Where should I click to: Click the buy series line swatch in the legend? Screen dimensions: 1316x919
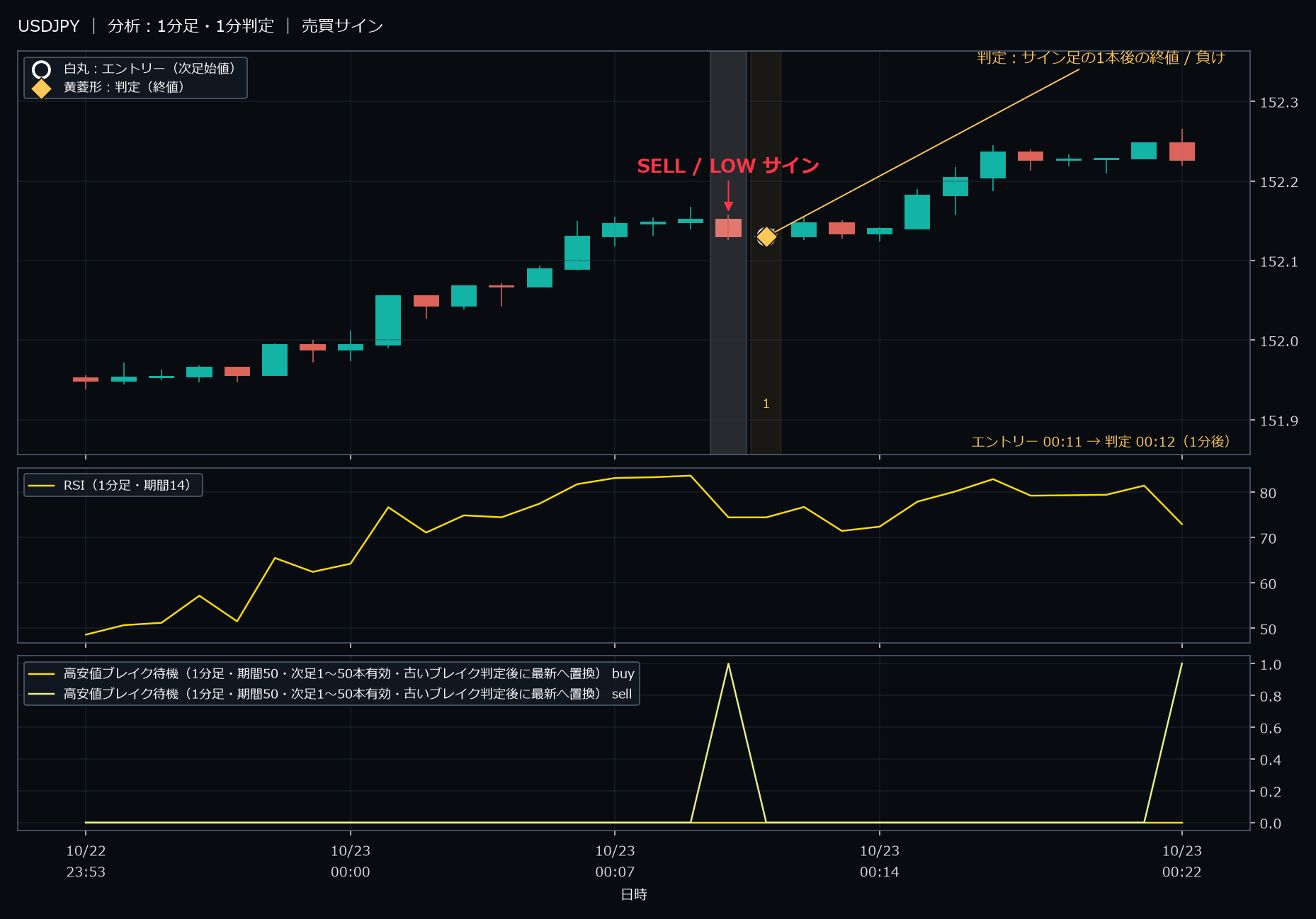tap(41, 674)
